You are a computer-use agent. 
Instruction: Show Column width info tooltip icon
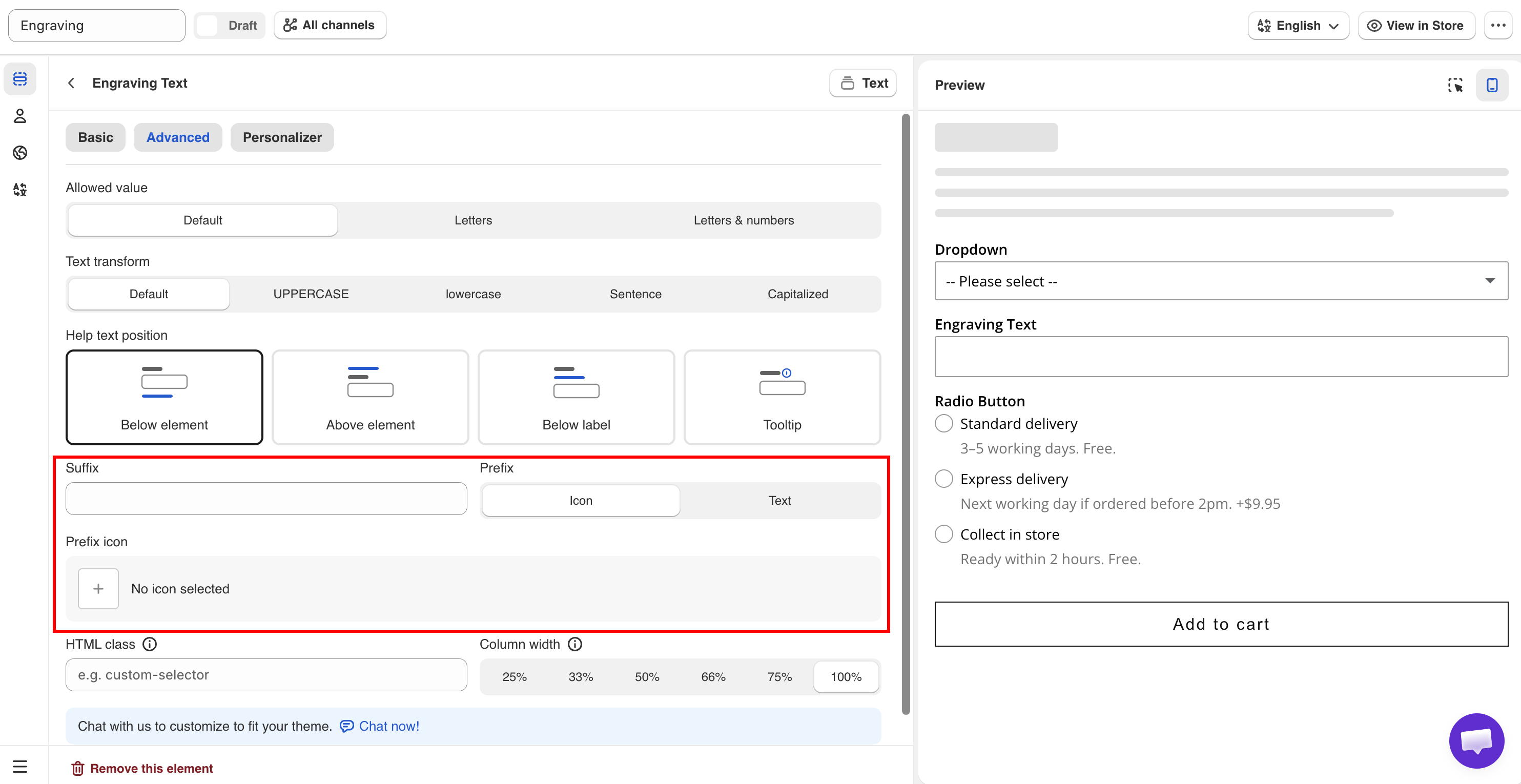point(575,644)
